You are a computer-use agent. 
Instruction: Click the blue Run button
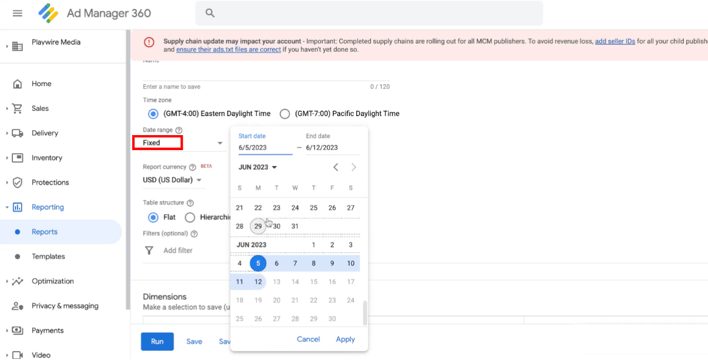pyautogui.click(x=157, y=342)
